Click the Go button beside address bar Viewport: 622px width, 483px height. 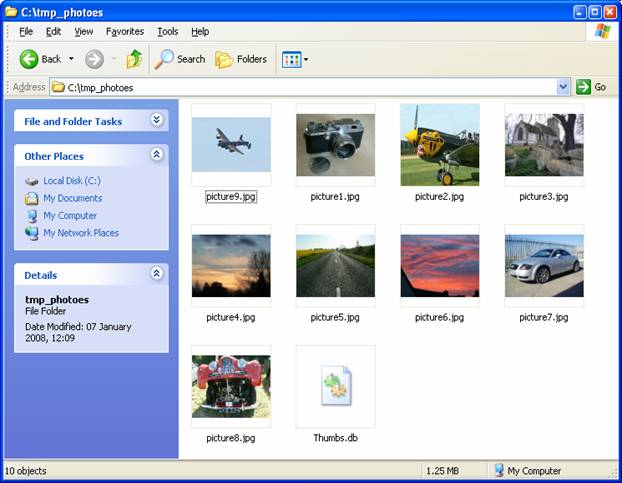pos(592,87)
